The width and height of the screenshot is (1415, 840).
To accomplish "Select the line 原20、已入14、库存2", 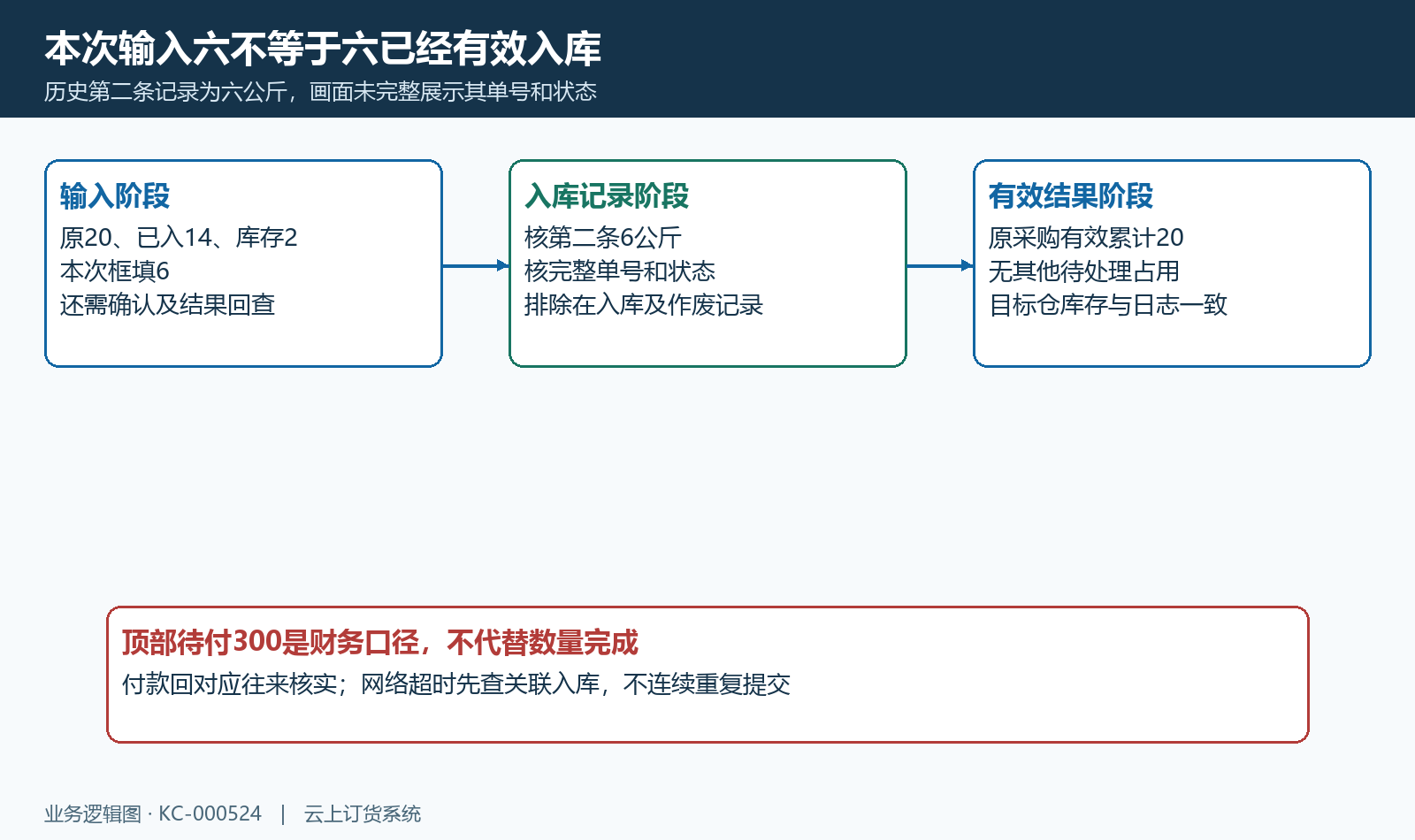I will pyautogui.click(x=179, y=238).
